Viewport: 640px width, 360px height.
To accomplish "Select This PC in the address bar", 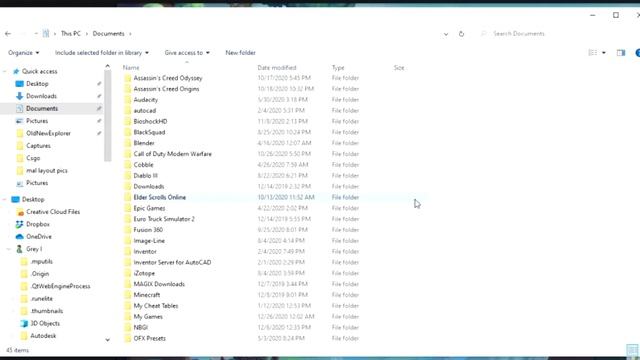I will click(71, 34).
